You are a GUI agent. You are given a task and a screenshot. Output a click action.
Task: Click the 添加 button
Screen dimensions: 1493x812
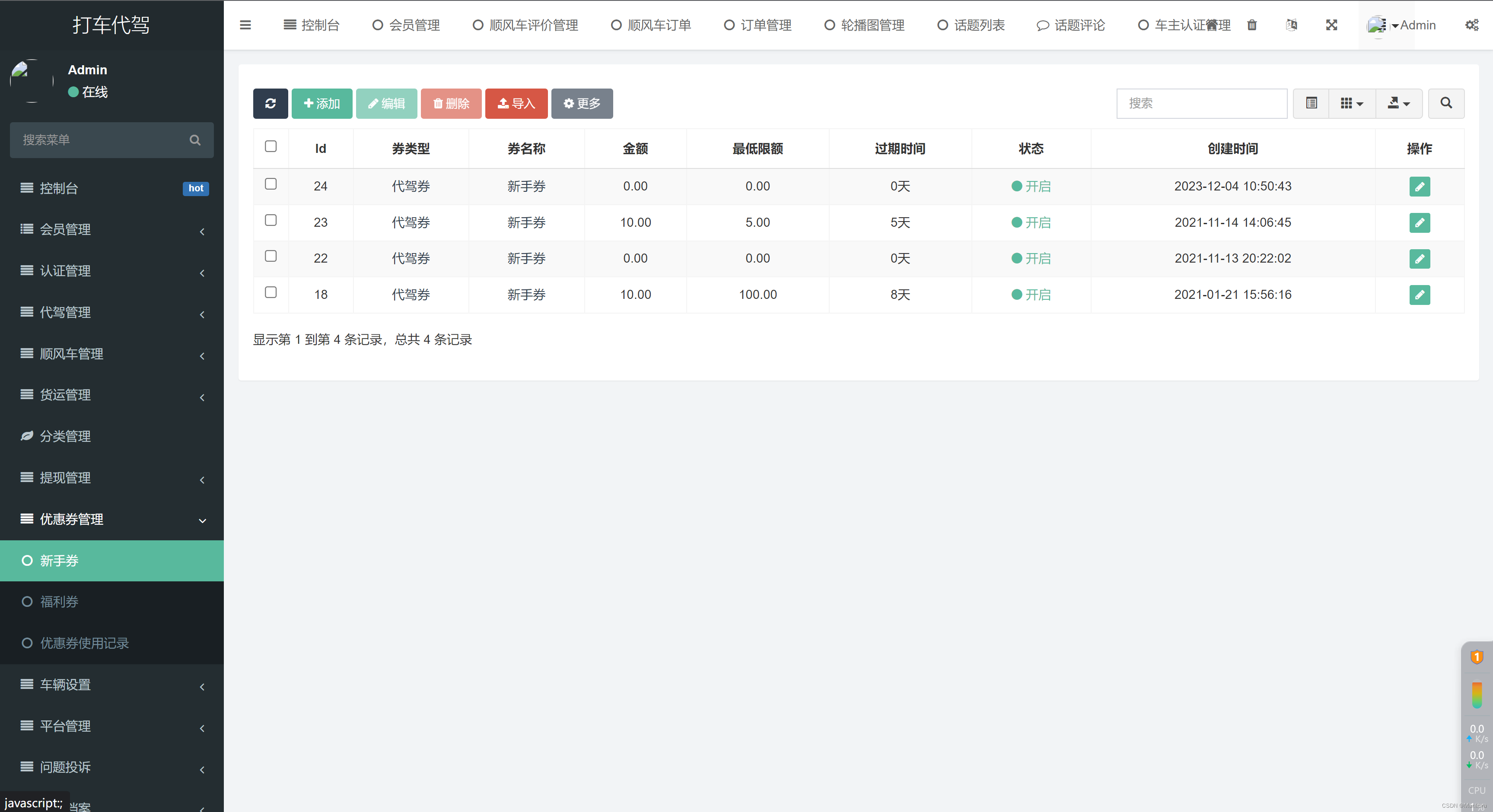pyautogui.click(x=322, y=103)
